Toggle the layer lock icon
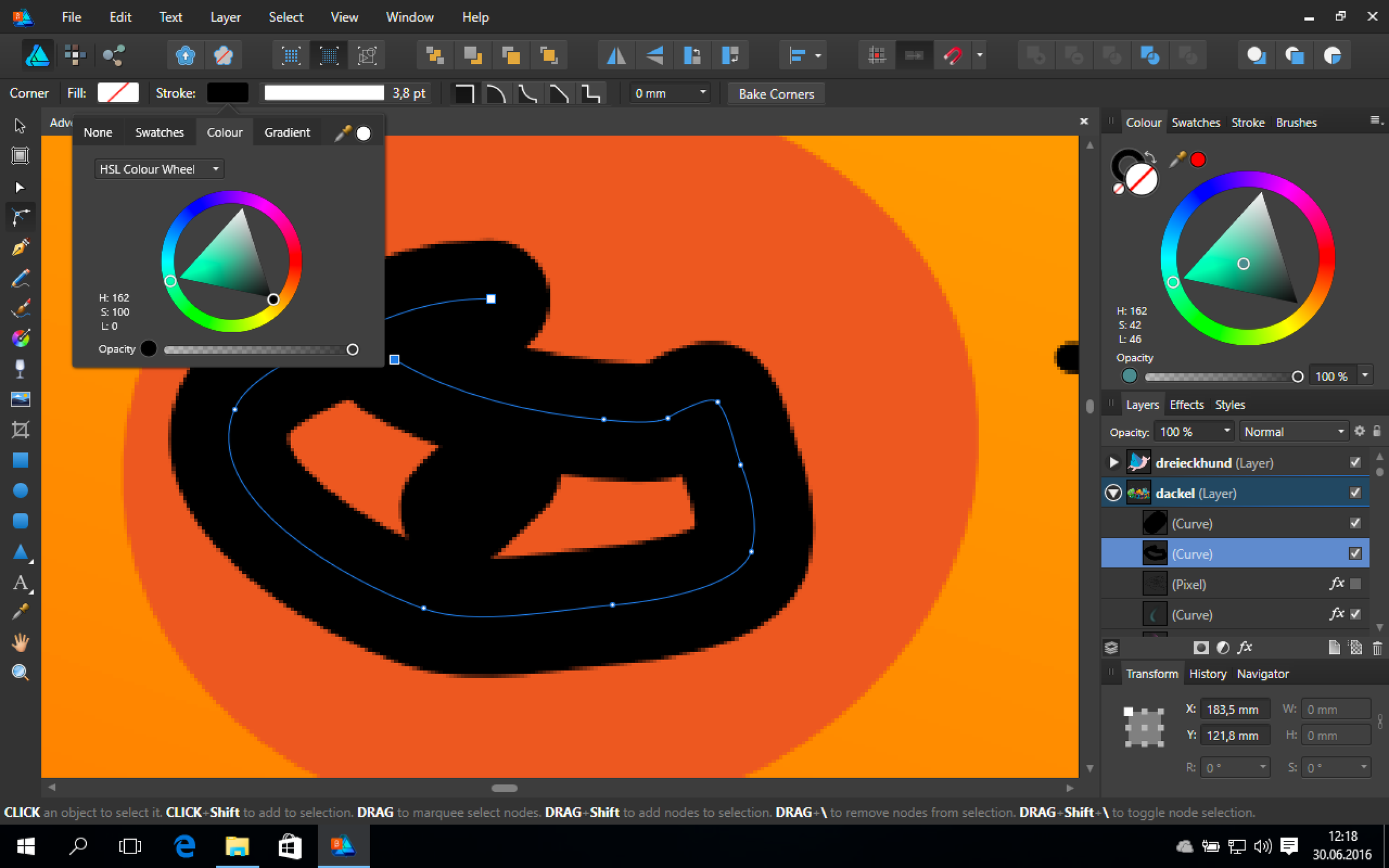Screen dimensions: 1389x868 point(1377,431)
